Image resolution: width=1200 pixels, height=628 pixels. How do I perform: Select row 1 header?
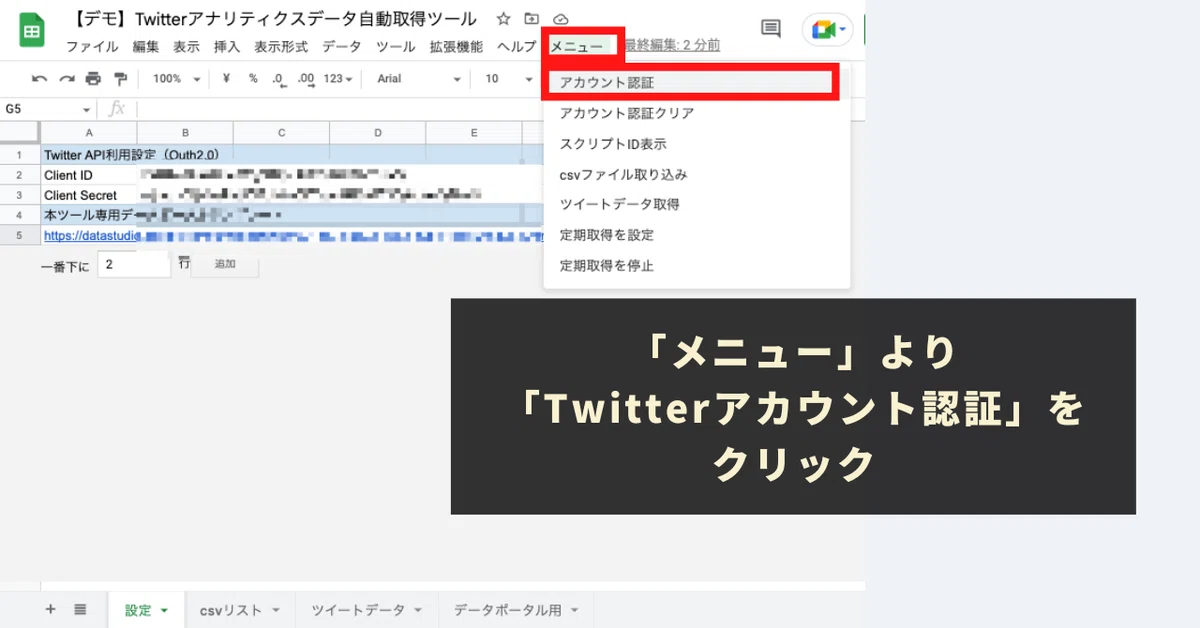click(20, 155)
